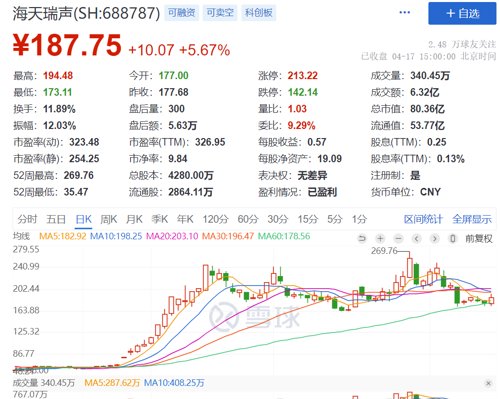Image resolution: width=500 pixels, height=399 pixels.
Task: Click the 科创板 tag
Action: tap(258, 13)
